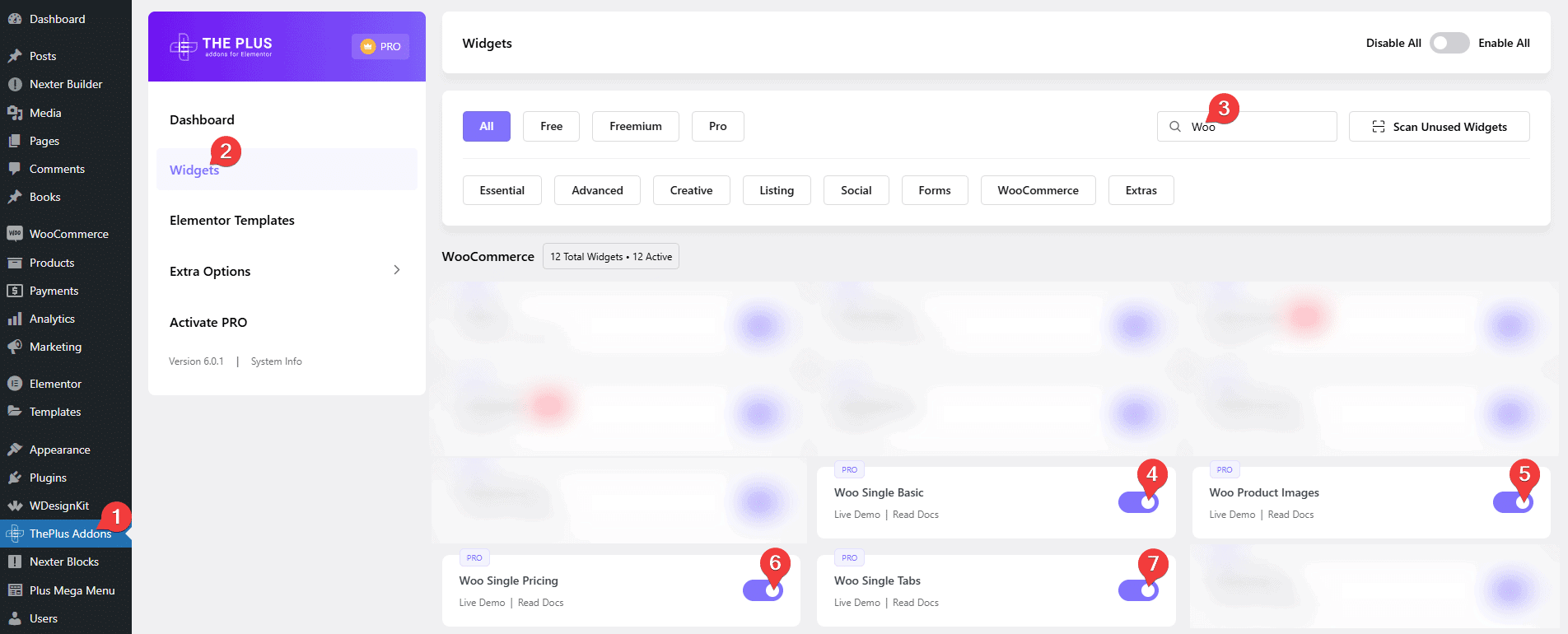The width and height of the screenshot is (1568, 634).
Task: Expand Extra Options chevron arrow
Action: click(x=396, y=270)
